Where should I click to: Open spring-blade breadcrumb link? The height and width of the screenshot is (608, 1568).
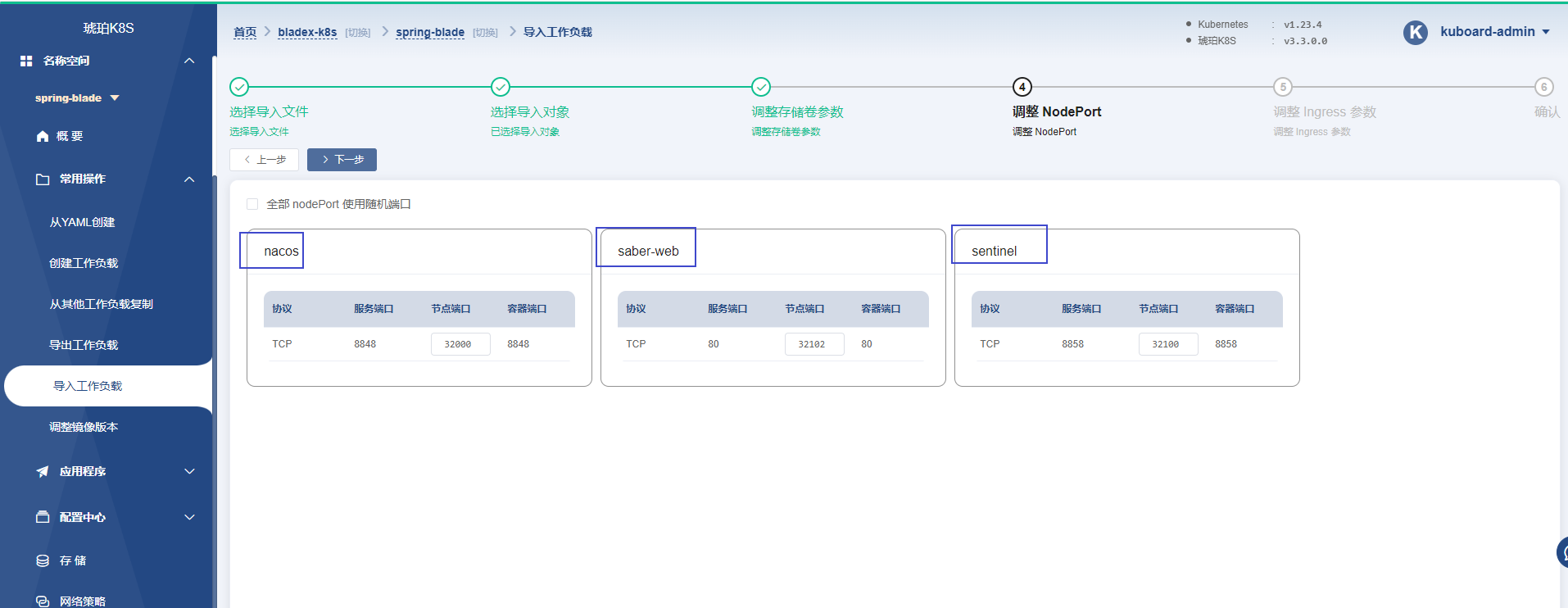point(430,32)
